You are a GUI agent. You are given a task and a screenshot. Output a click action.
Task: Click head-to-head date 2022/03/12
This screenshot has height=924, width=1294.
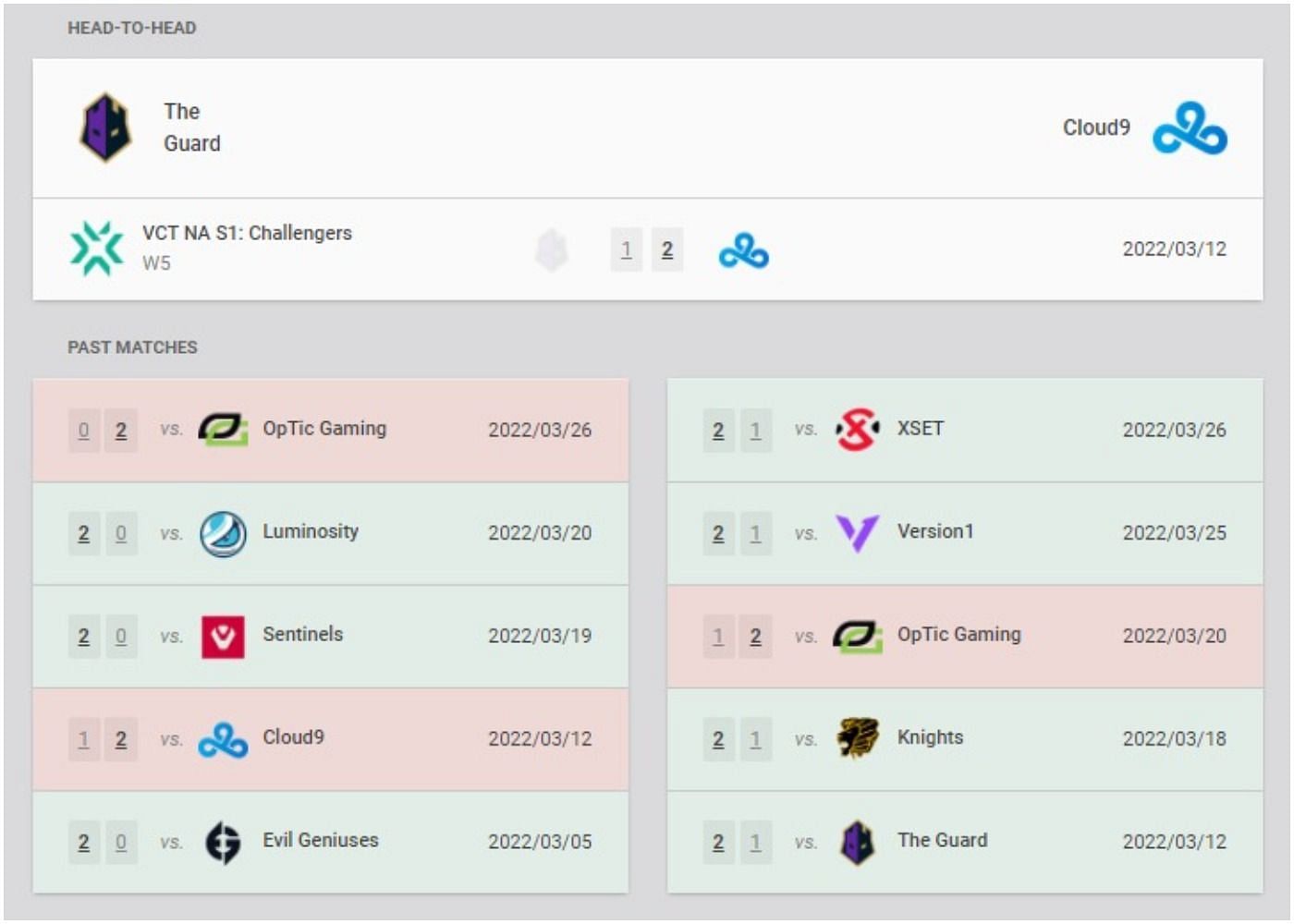click(1174, 249)
